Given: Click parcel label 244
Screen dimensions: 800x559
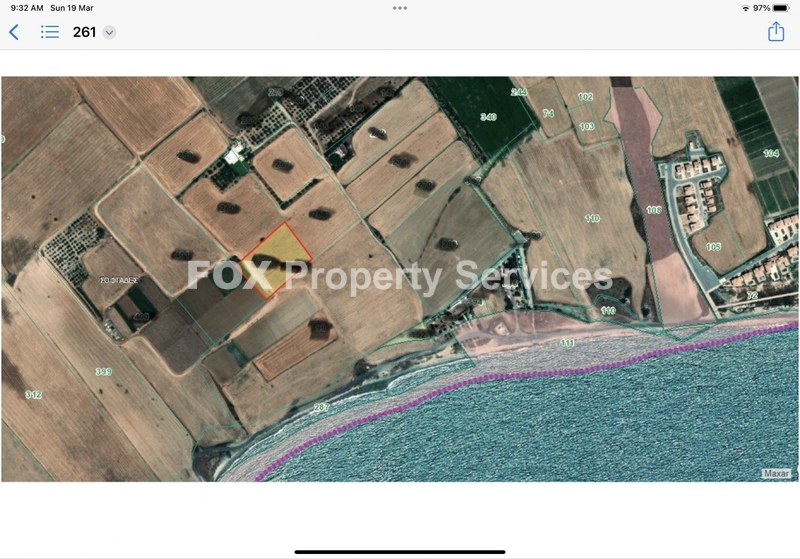Looking at the screenshot, I should point(519,92).
